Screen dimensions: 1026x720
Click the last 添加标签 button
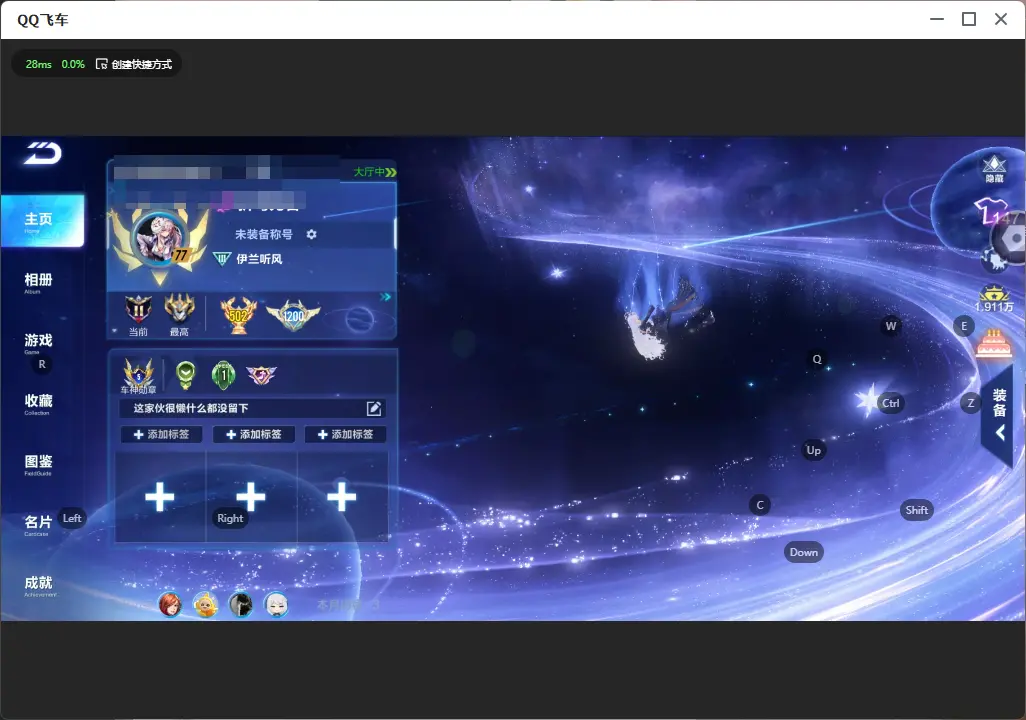coord(345,435)
